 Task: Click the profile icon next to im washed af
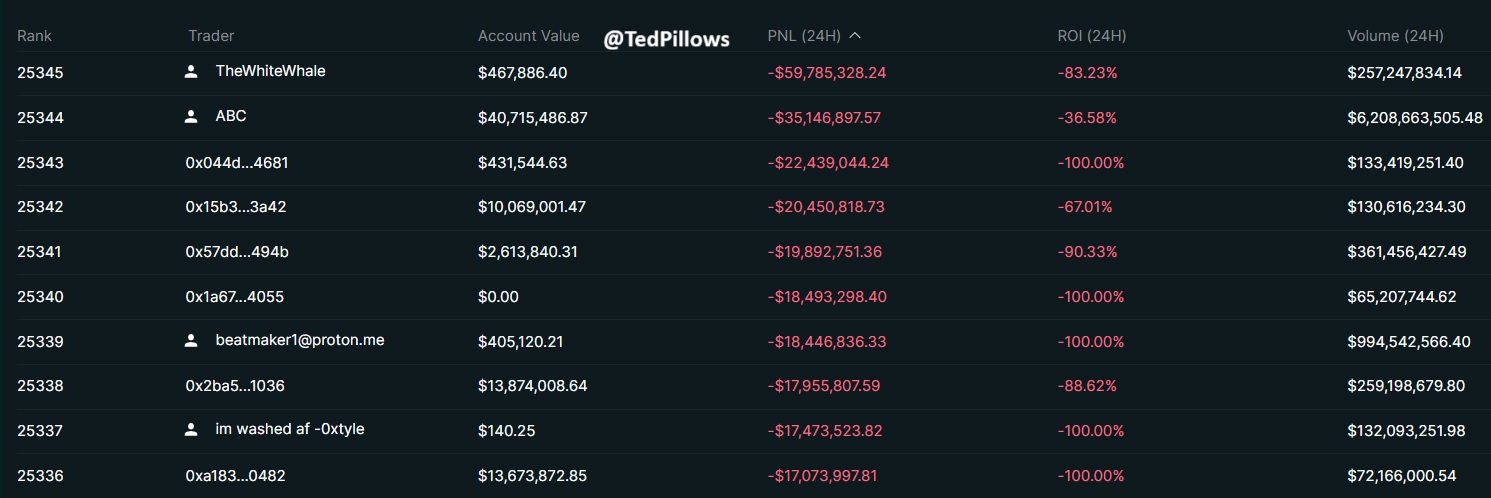pyautogui.click(x=191, y=430)
